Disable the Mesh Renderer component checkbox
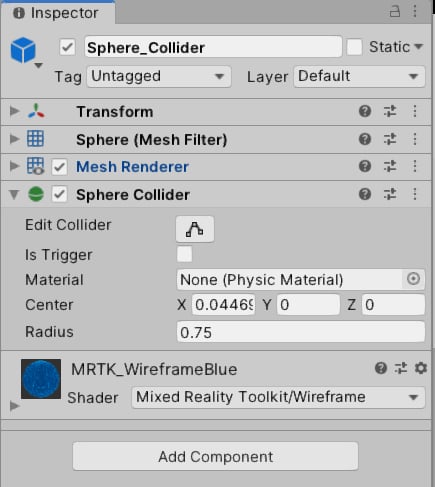435x487 pixels. [x=59, y=167]
